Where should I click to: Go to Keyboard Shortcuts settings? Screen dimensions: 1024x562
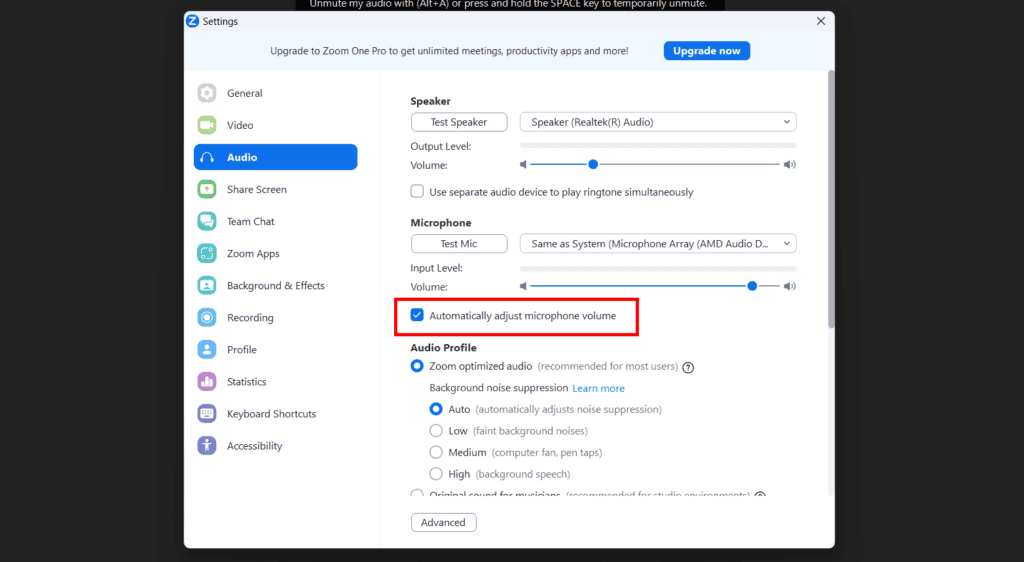pos(270,414)
